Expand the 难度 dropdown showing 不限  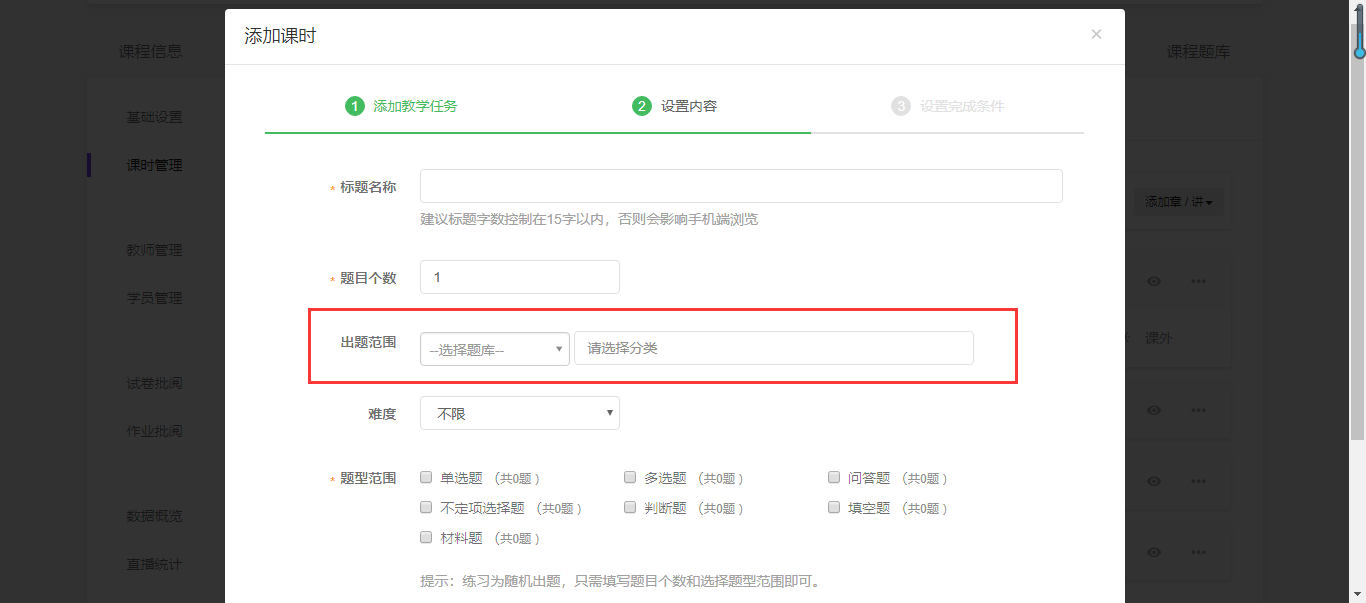519,413
